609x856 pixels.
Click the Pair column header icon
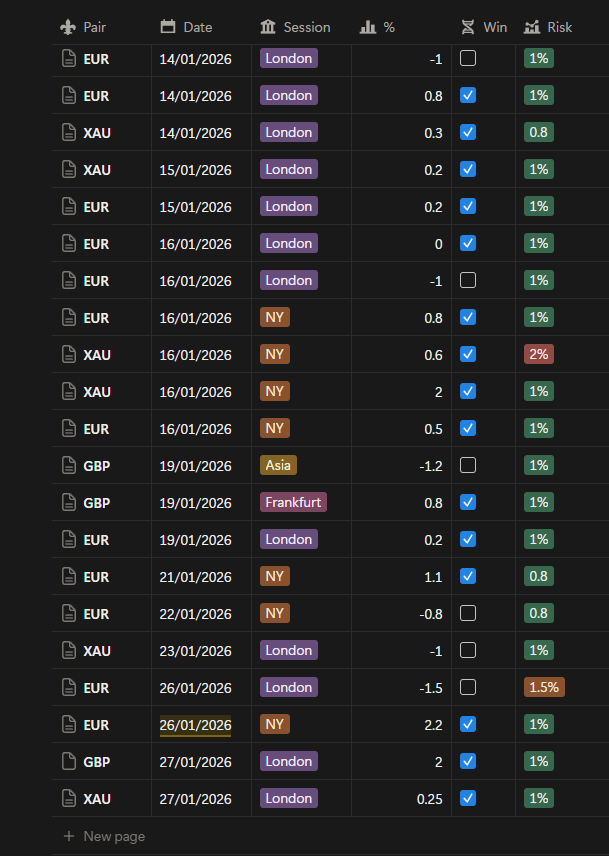68,27
